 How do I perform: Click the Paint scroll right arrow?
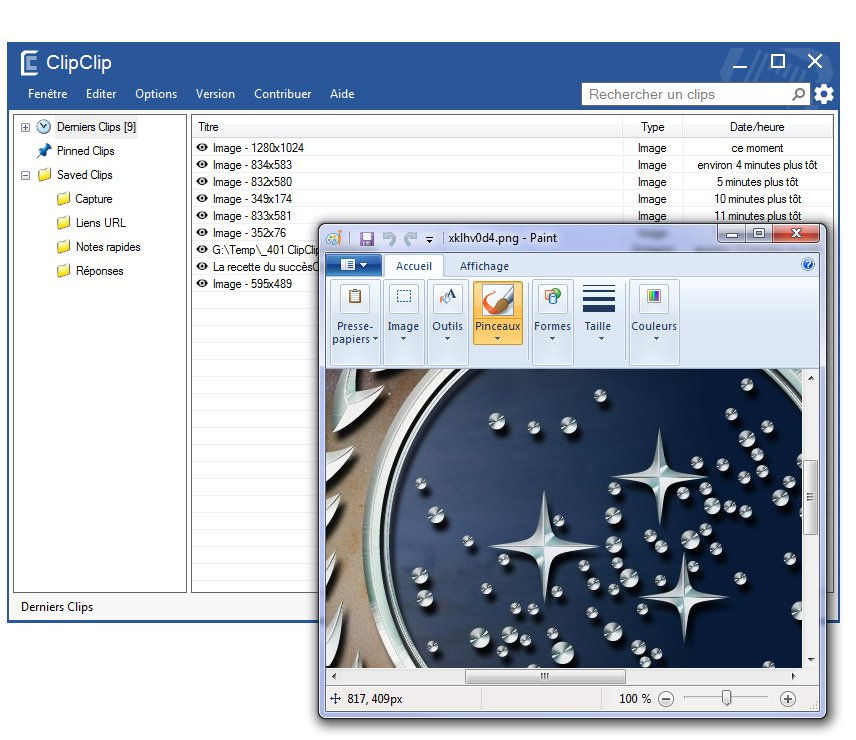[x=794, y=676]
